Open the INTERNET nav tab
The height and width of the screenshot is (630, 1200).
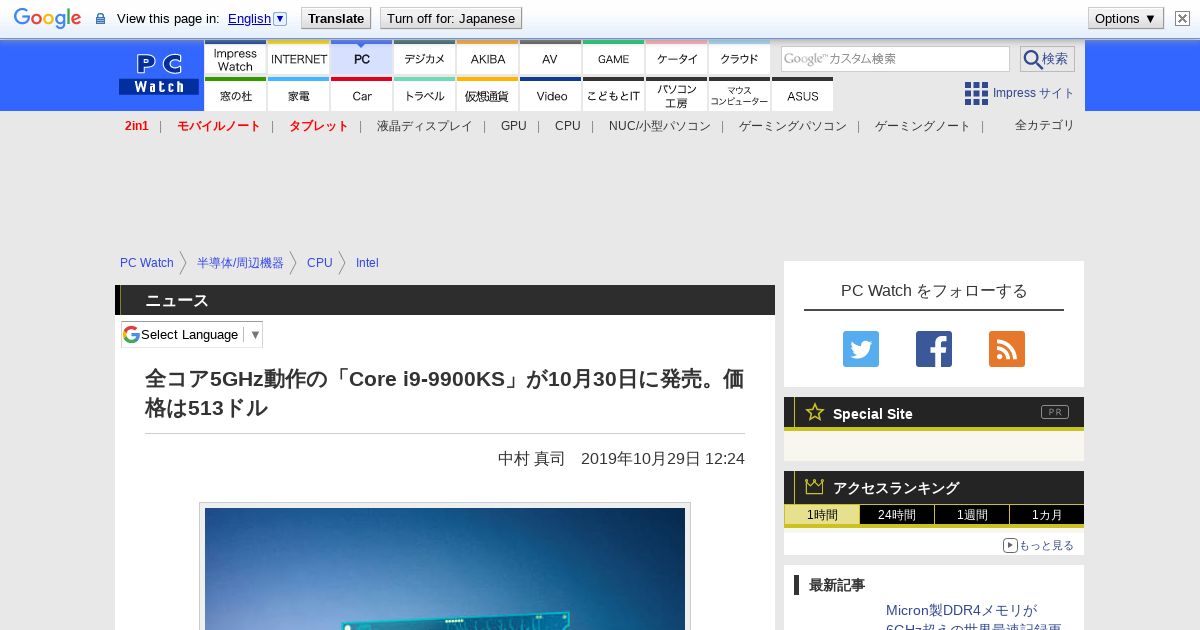[299, 59]
